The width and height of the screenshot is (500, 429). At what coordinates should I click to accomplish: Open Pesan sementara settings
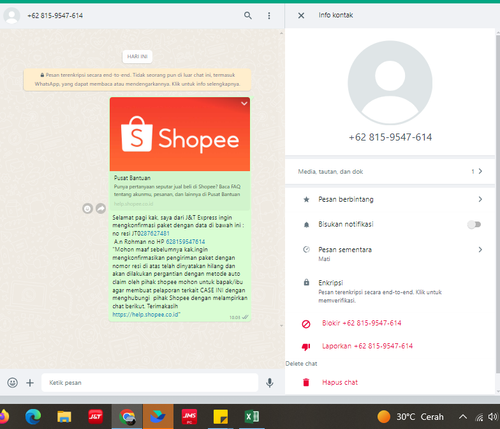pos(390,253)
